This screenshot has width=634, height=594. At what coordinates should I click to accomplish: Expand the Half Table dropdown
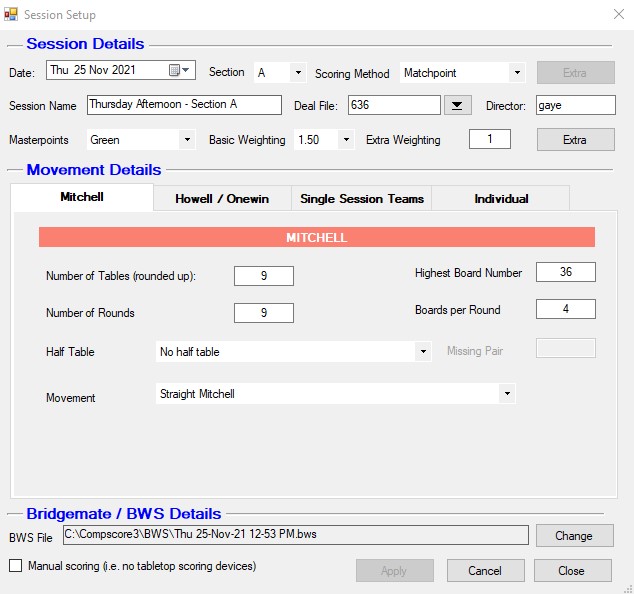tap(424, 352)
